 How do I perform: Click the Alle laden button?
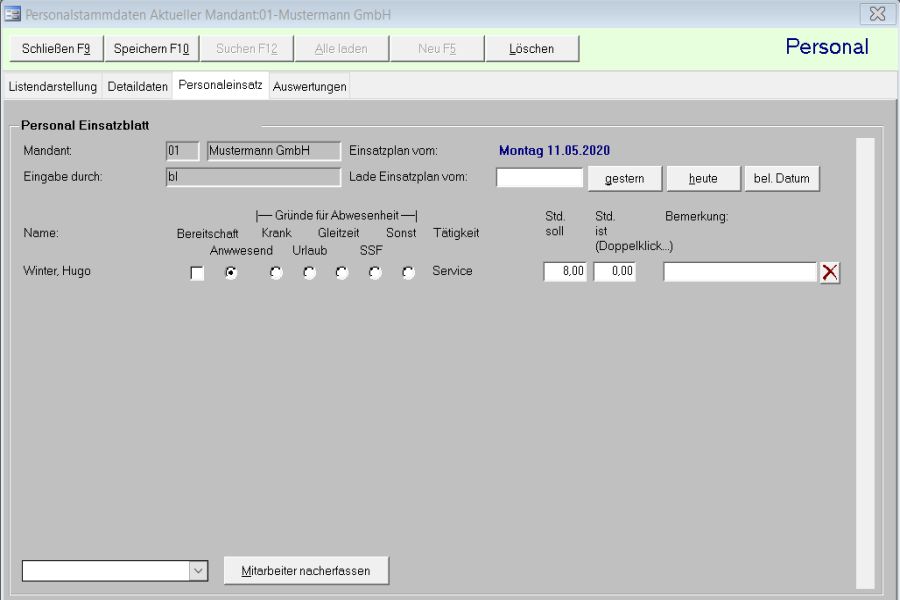tap(342, 49)
